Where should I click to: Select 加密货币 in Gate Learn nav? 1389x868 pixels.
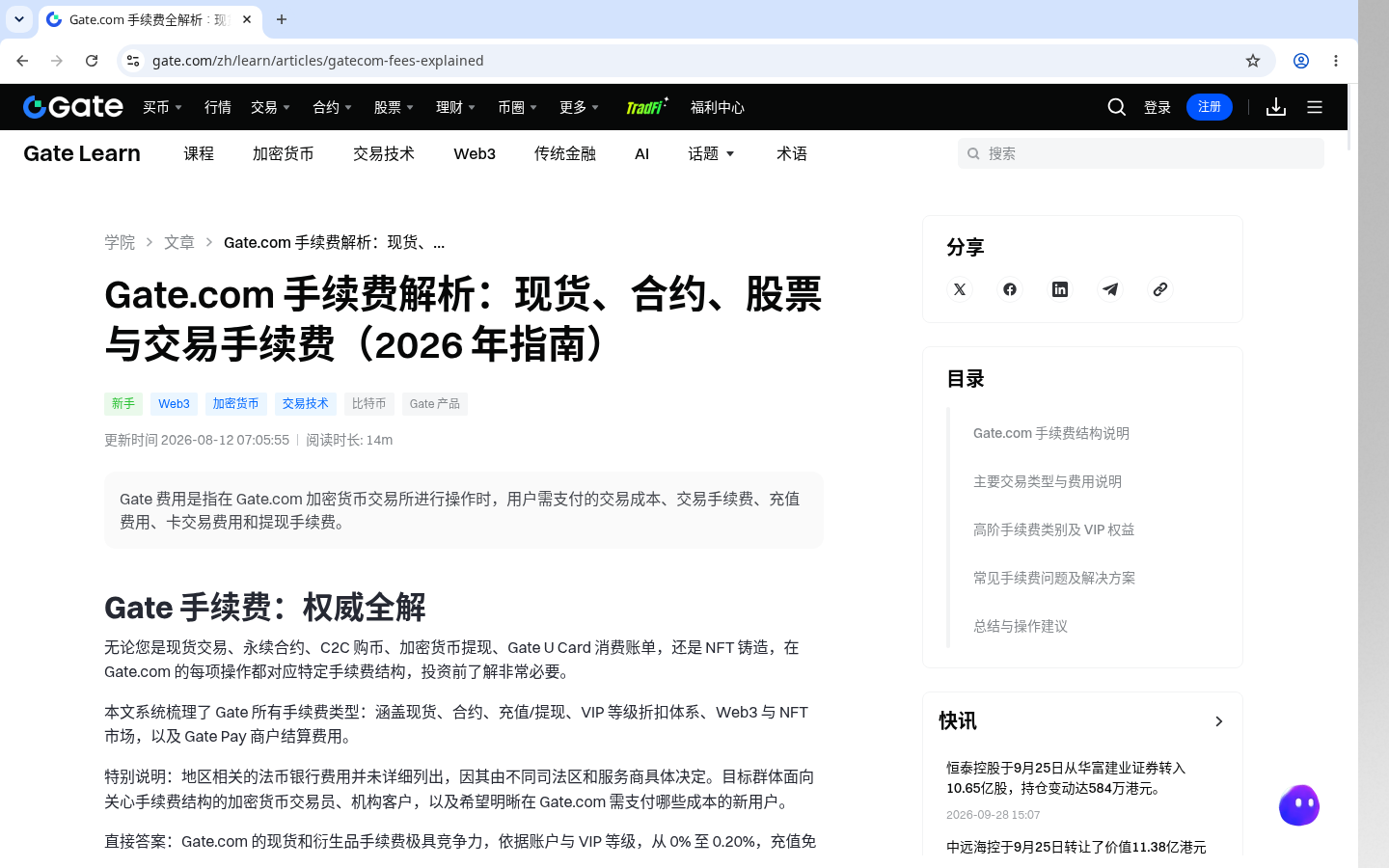click(284, 153)
